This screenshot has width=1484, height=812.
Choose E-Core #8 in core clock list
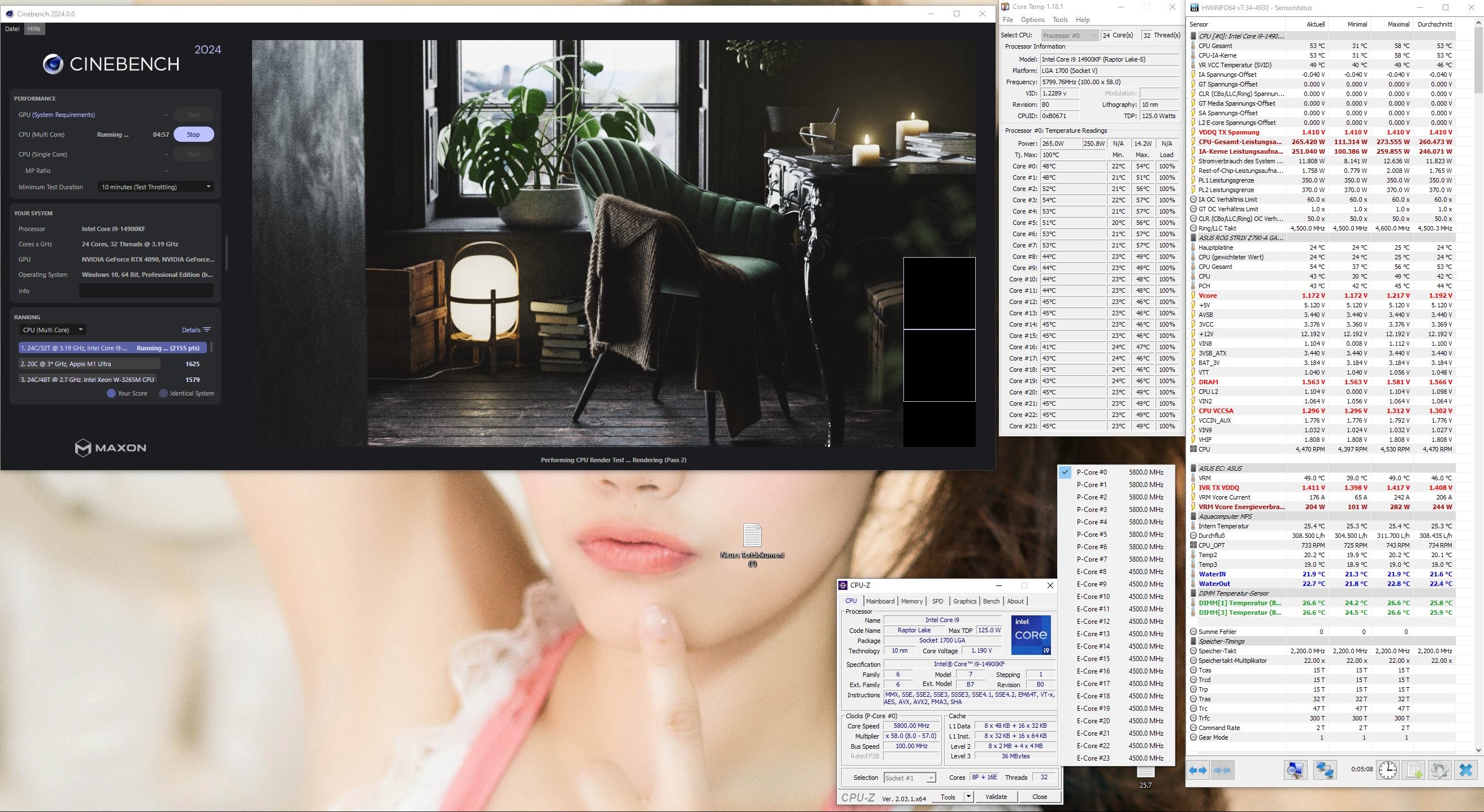coord(1091,572)
